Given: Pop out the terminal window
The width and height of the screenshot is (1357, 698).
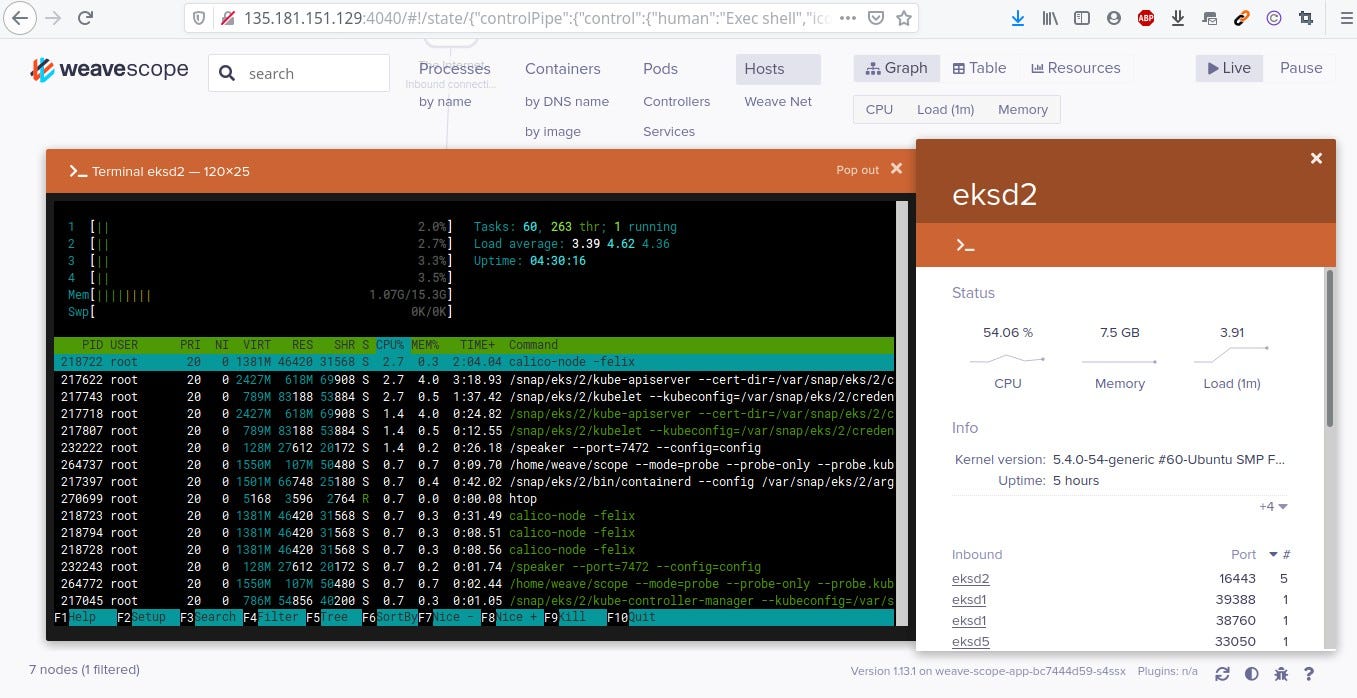Looking at the screenshot, I should [857, 170].
